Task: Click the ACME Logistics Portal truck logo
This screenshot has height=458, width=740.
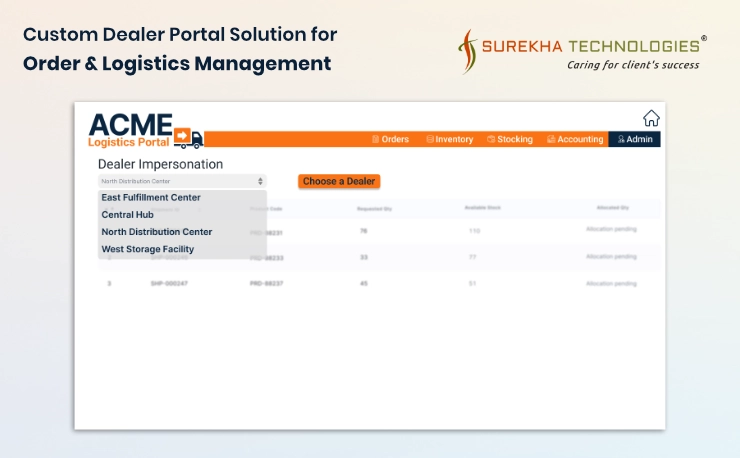Action: pos(146,131)
